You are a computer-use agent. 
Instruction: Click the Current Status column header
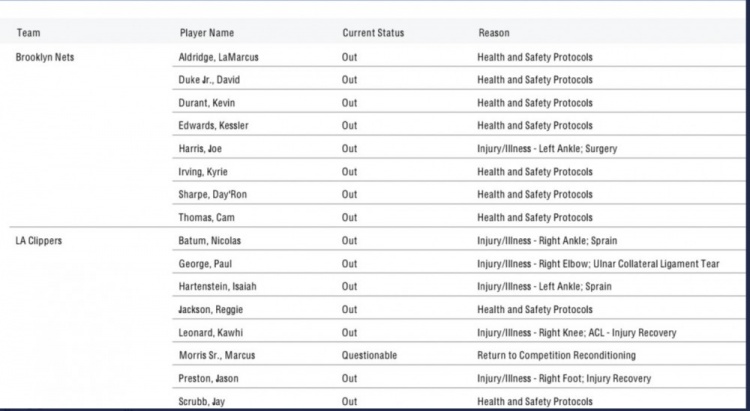(x=373, y=33)
